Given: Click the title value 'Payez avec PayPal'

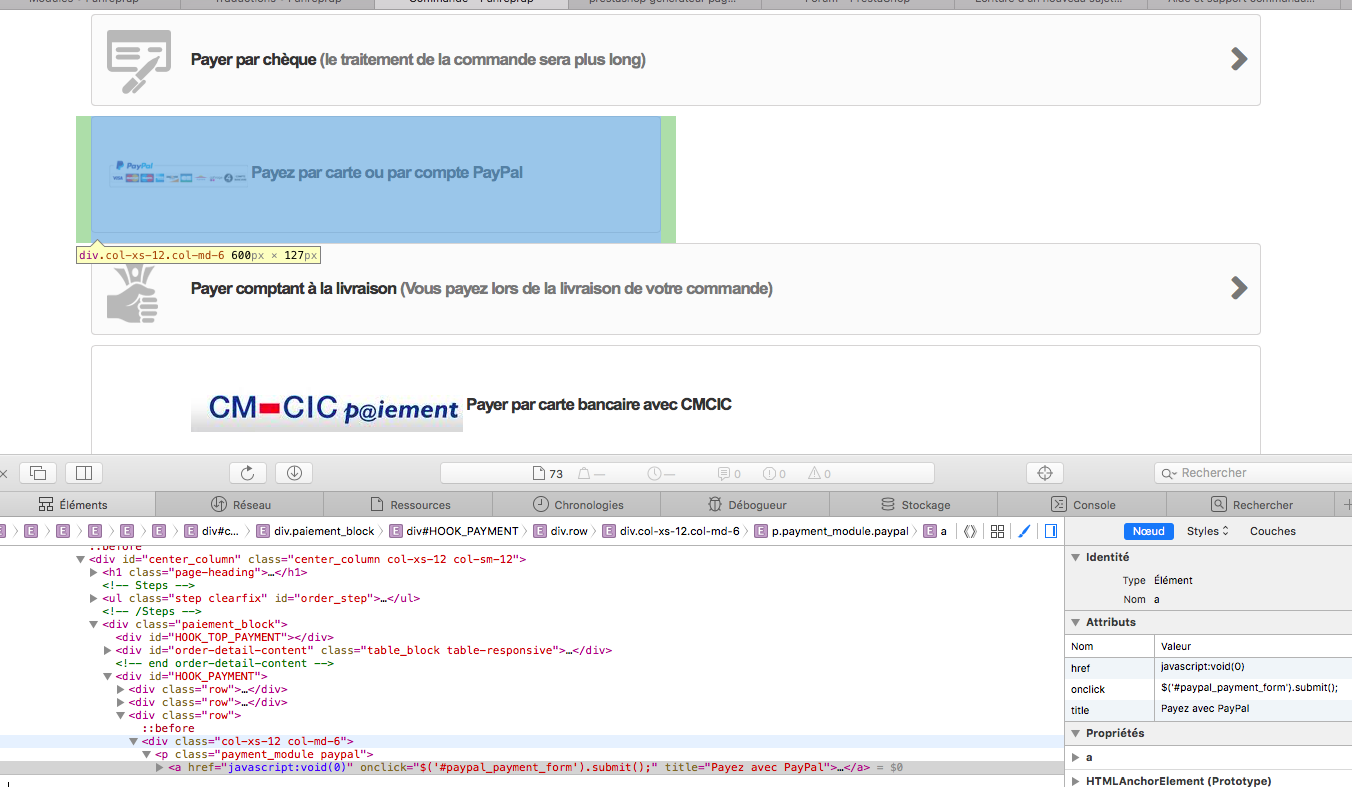Looking at the screenshot, I should coord(1205,709).
